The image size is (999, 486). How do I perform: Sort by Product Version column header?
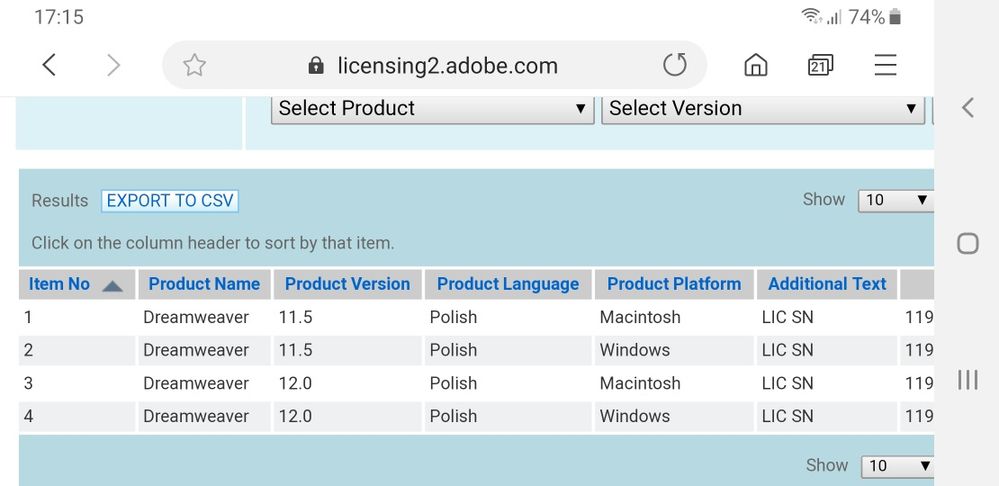click(x=347, y=284)
